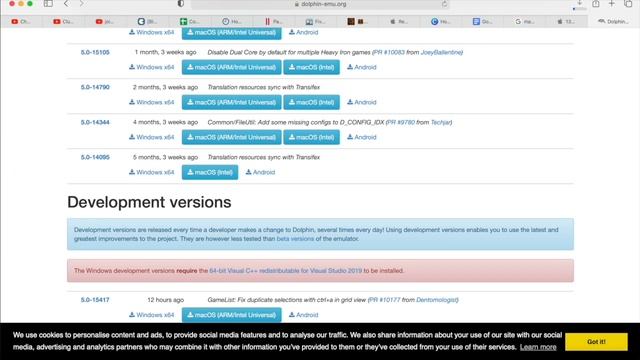The width and height of the screenshot is (640, 360).
Task: Open a new tab with the plus icon
Action: pos(611,4)
